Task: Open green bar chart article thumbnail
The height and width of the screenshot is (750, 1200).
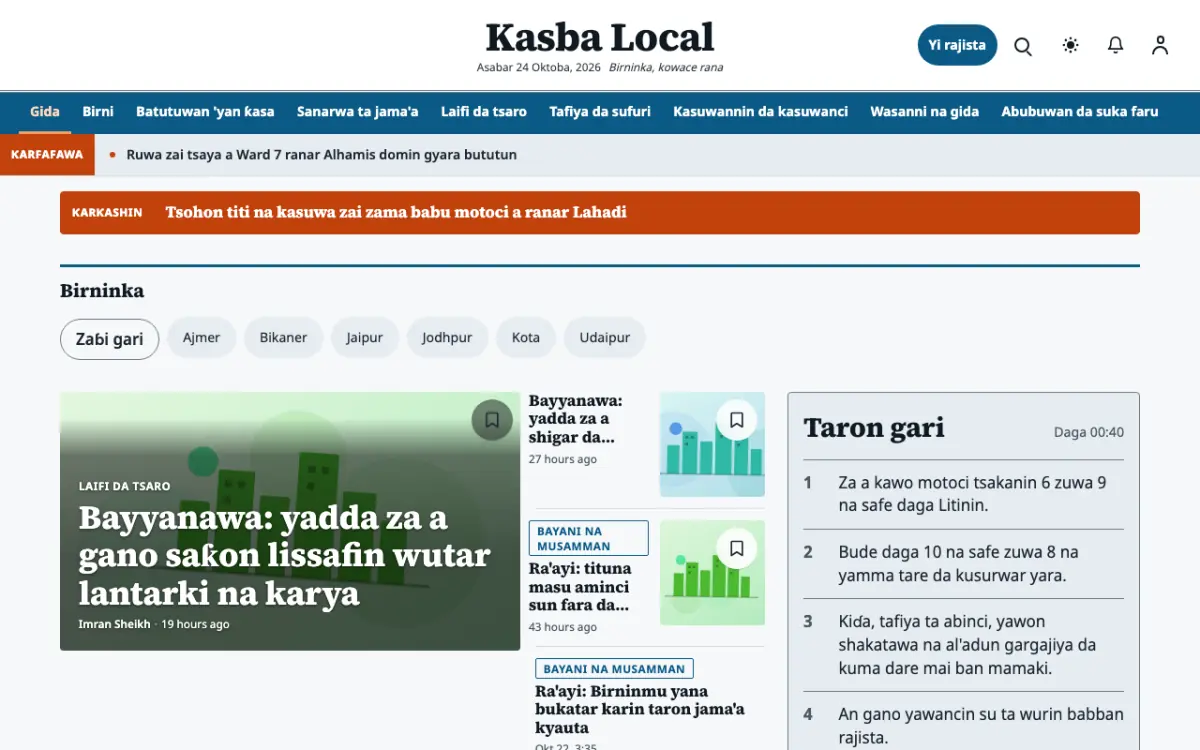Action: (x=712, y=573)
